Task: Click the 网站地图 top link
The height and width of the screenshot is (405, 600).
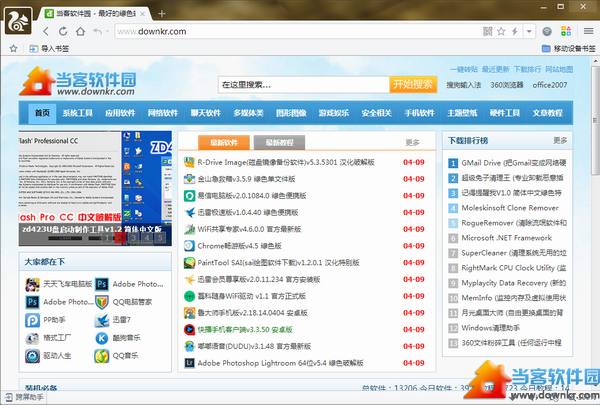Action: 559,69
